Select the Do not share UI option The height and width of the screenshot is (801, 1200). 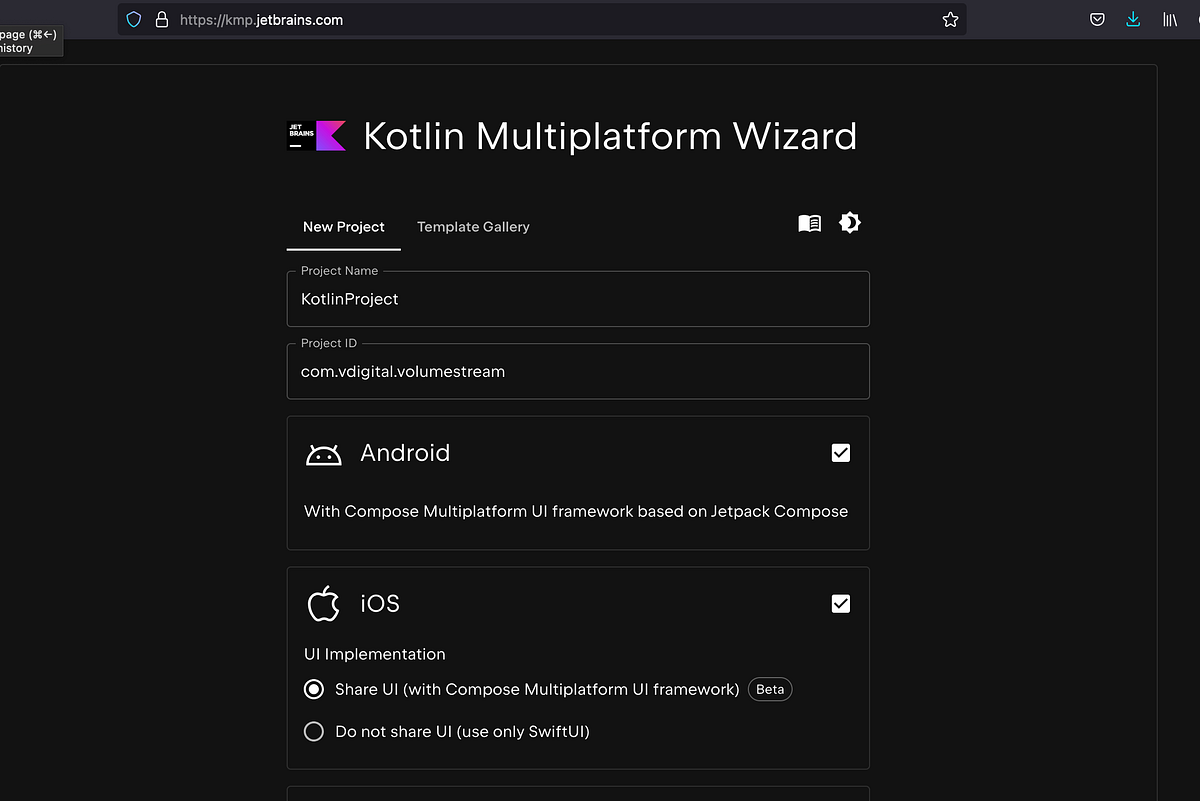[313, 731]
